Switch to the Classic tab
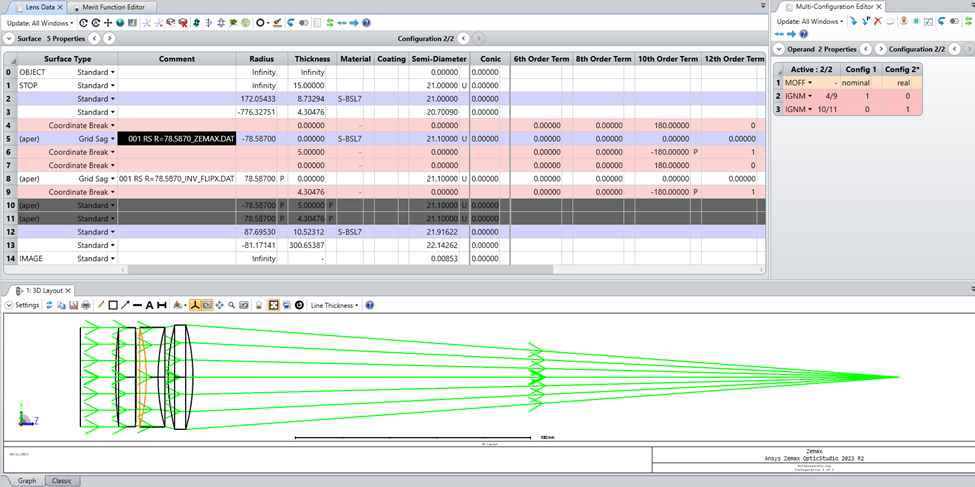This screenshot has height=487, width=975. tap(62, 481)
